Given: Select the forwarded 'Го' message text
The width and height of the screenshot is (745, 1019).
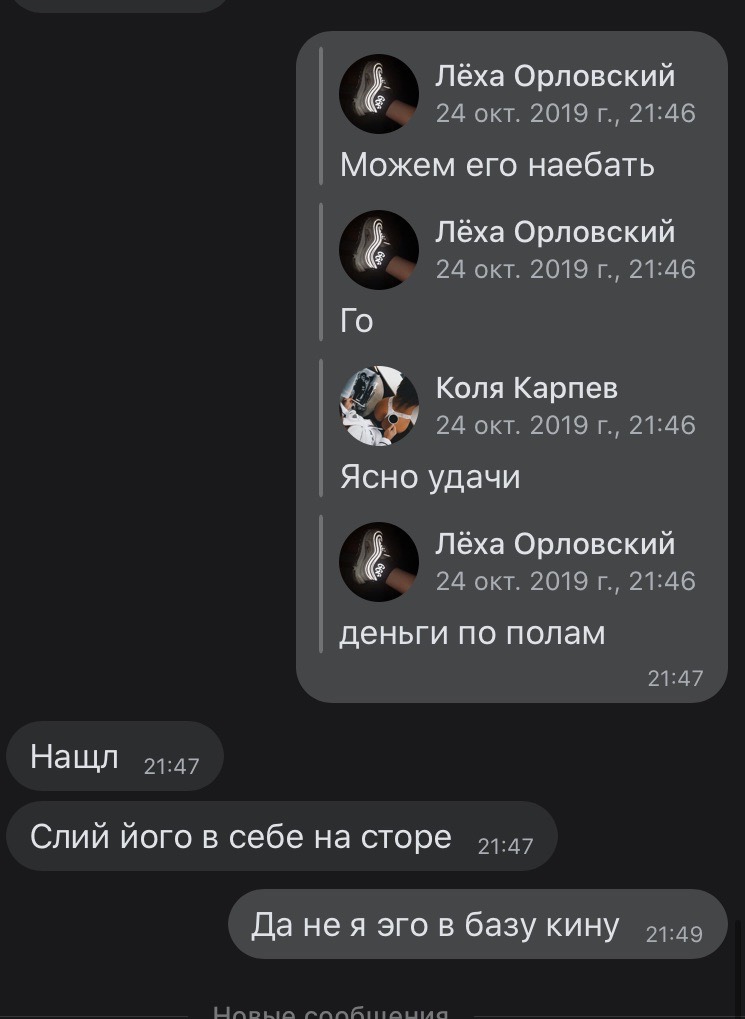Looking at the screenshot, I should [356, 320].
